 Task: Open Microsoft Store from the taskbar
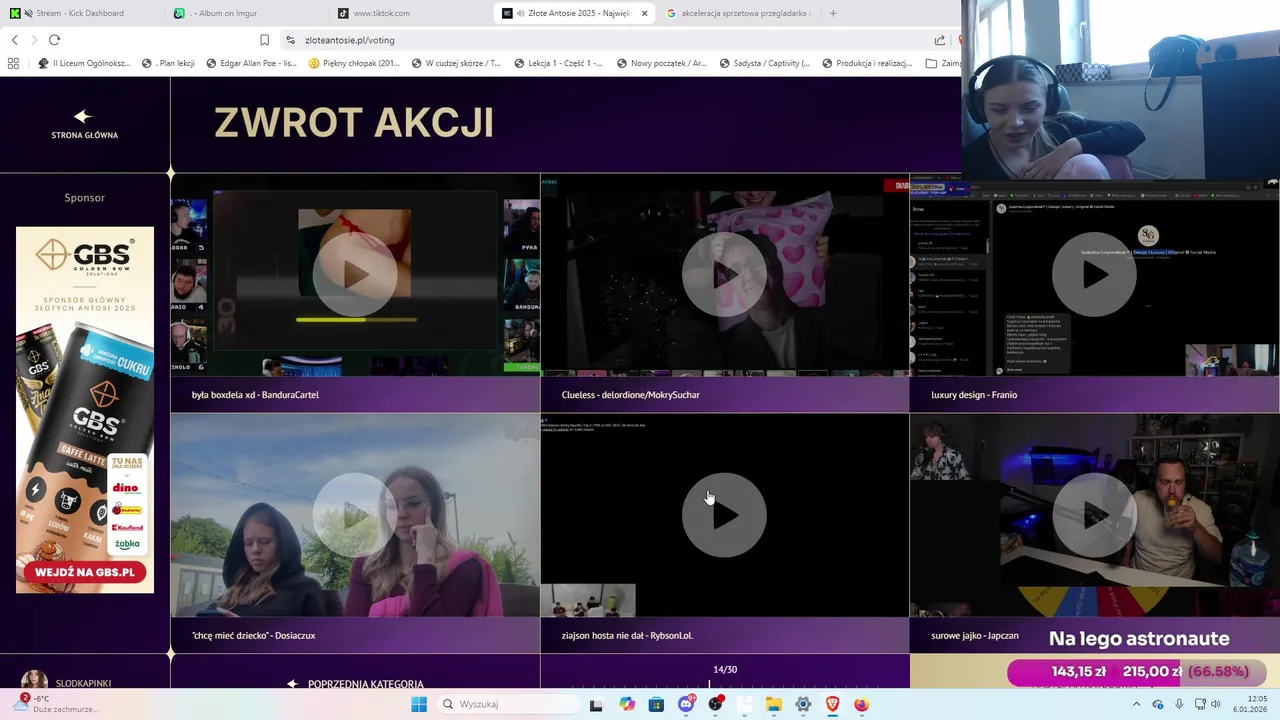[x=656, y=704]
